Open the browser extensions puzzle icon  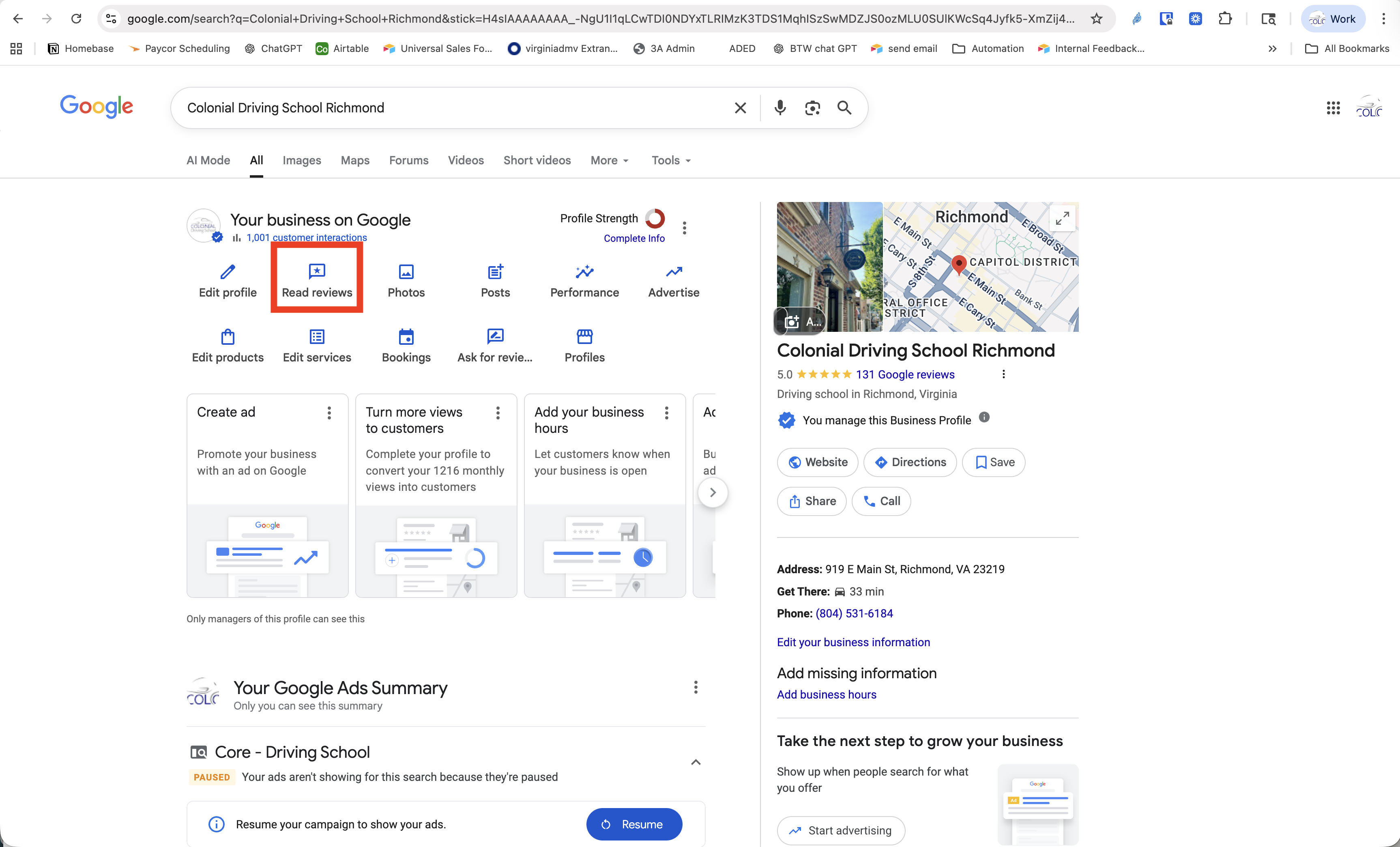[x=1225, y=19]
